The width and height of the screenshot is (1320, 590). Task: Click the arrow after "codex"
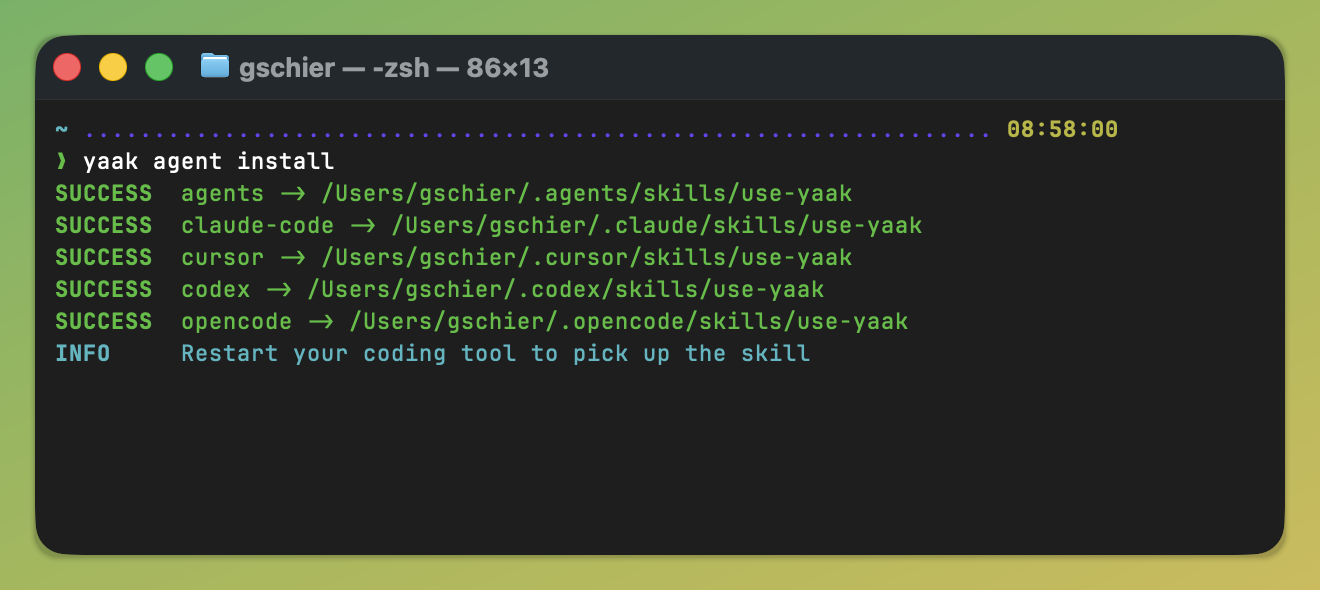[x=278, y=290]
